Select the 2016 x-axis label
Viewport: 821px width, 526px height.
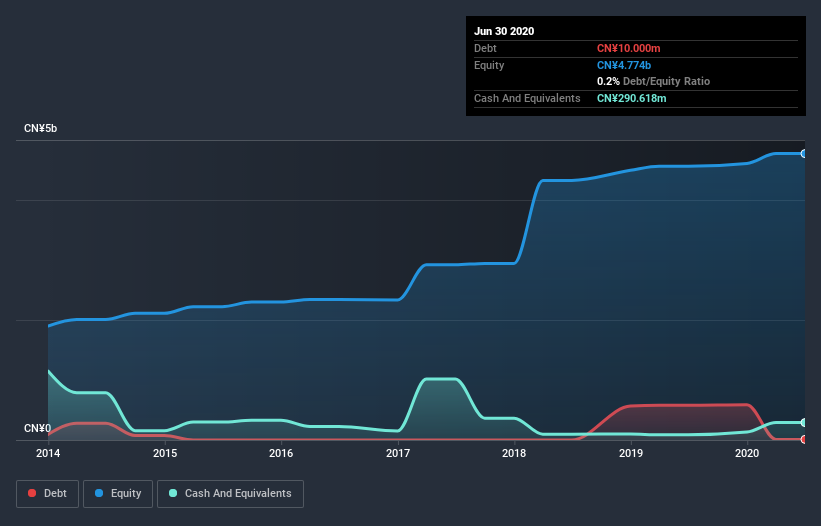(x=281, y=453)
